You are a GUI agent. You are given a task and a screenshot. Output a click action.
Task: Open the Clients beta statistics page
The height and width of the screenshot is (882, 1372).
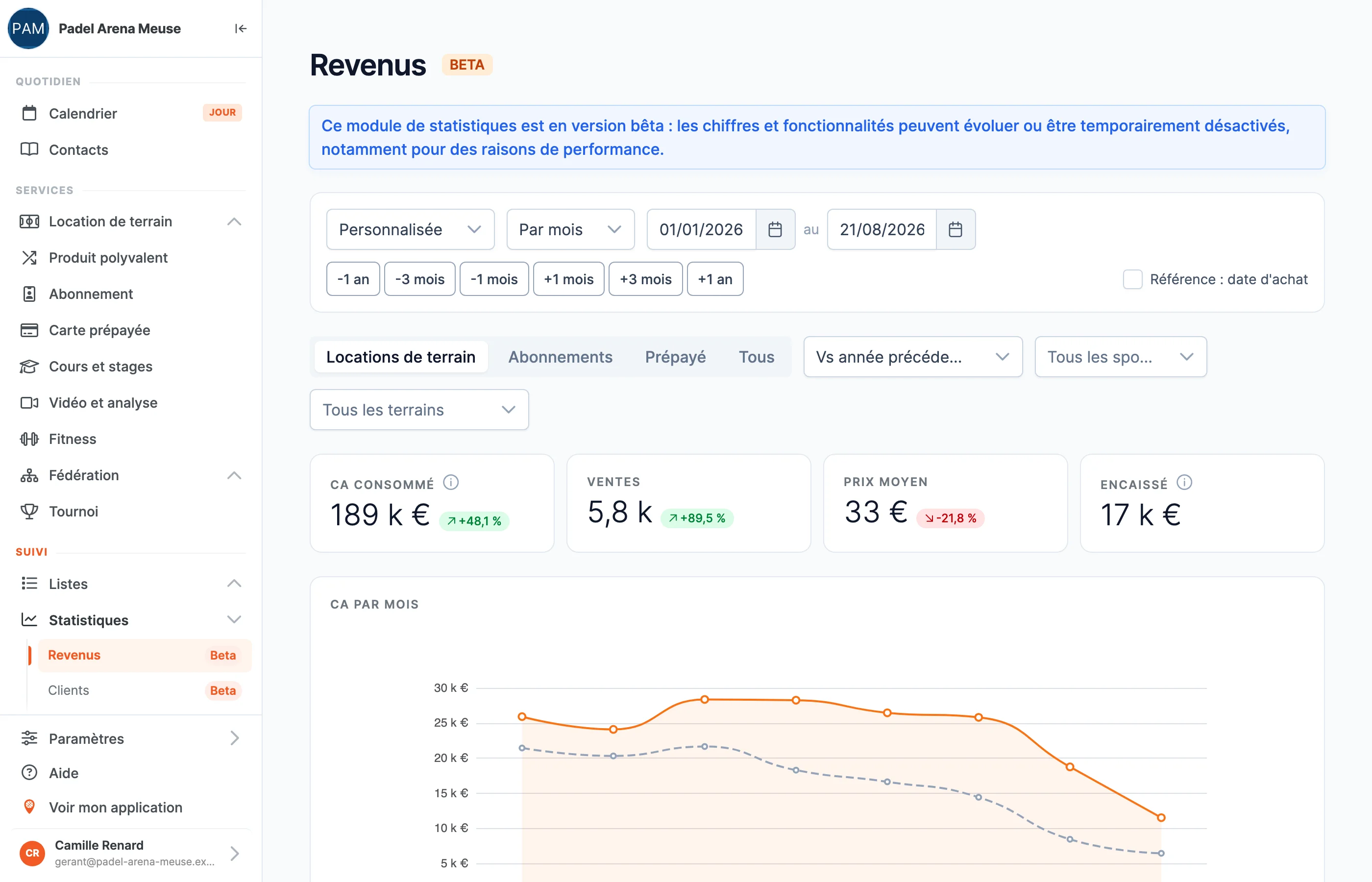[x=144, y=690]
